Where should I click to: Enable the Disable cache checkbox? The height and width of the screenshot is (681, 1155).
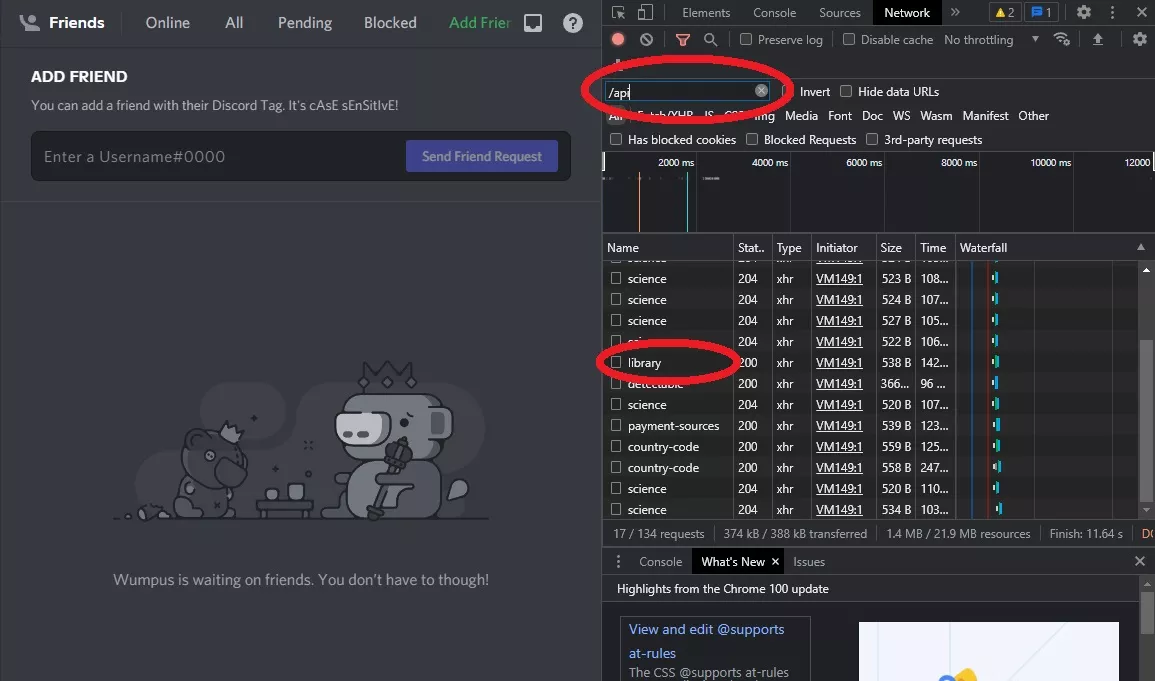[x=849, y=39]
